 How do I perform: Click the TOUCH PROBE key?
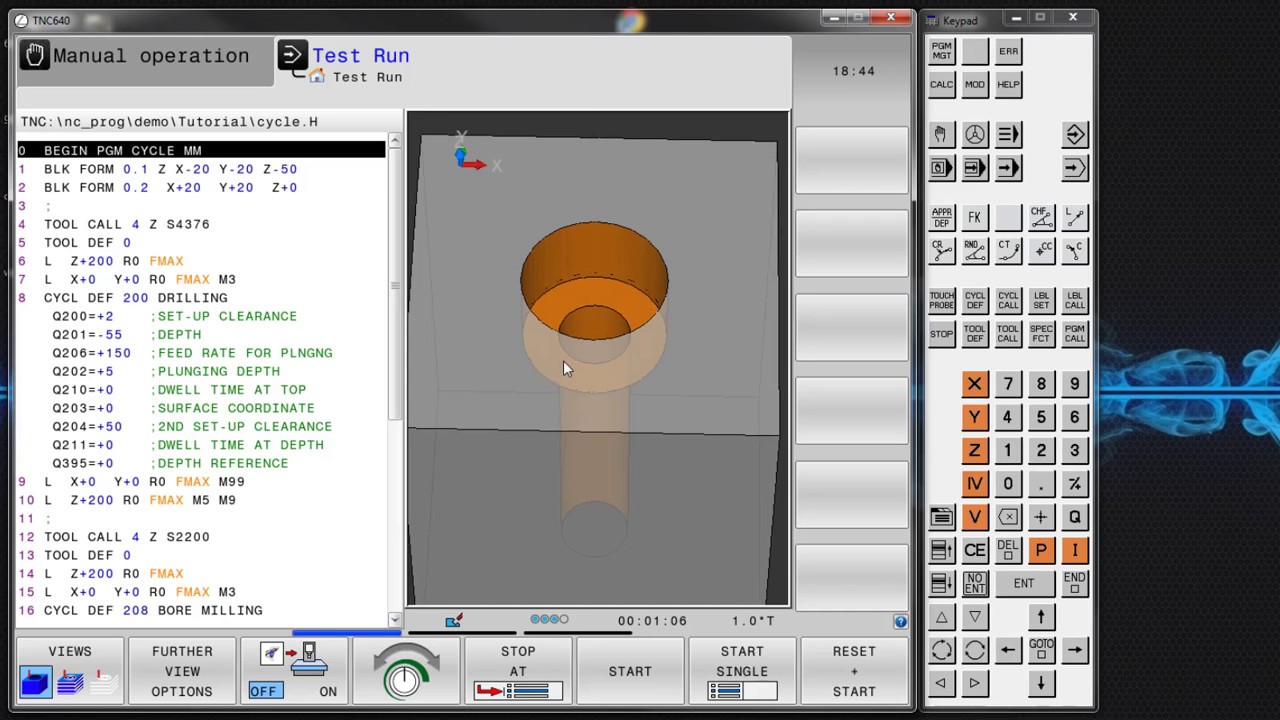tap(941, 301)
